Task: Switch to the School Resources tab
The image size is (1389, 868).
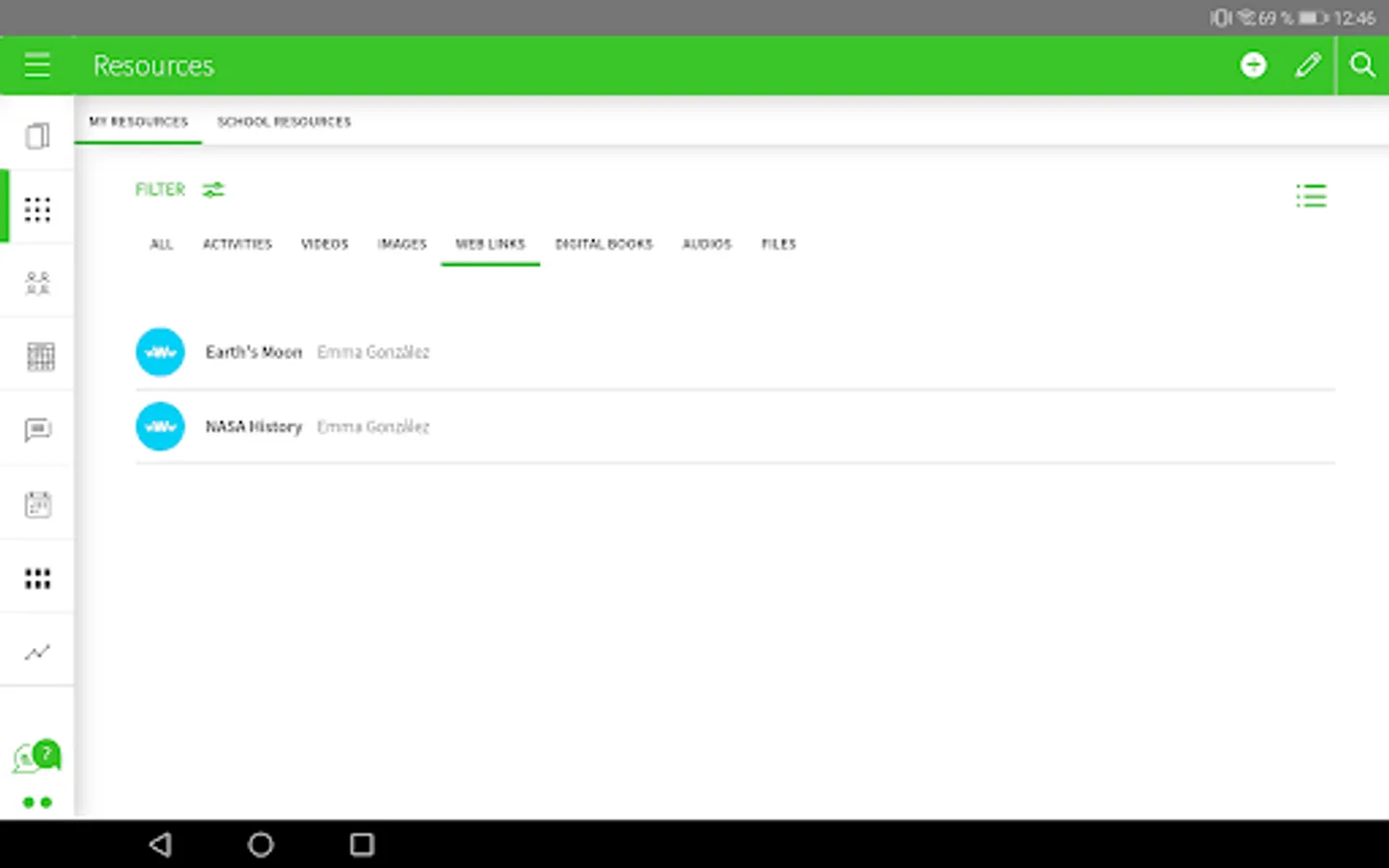Action: click(x=284, y=122)
